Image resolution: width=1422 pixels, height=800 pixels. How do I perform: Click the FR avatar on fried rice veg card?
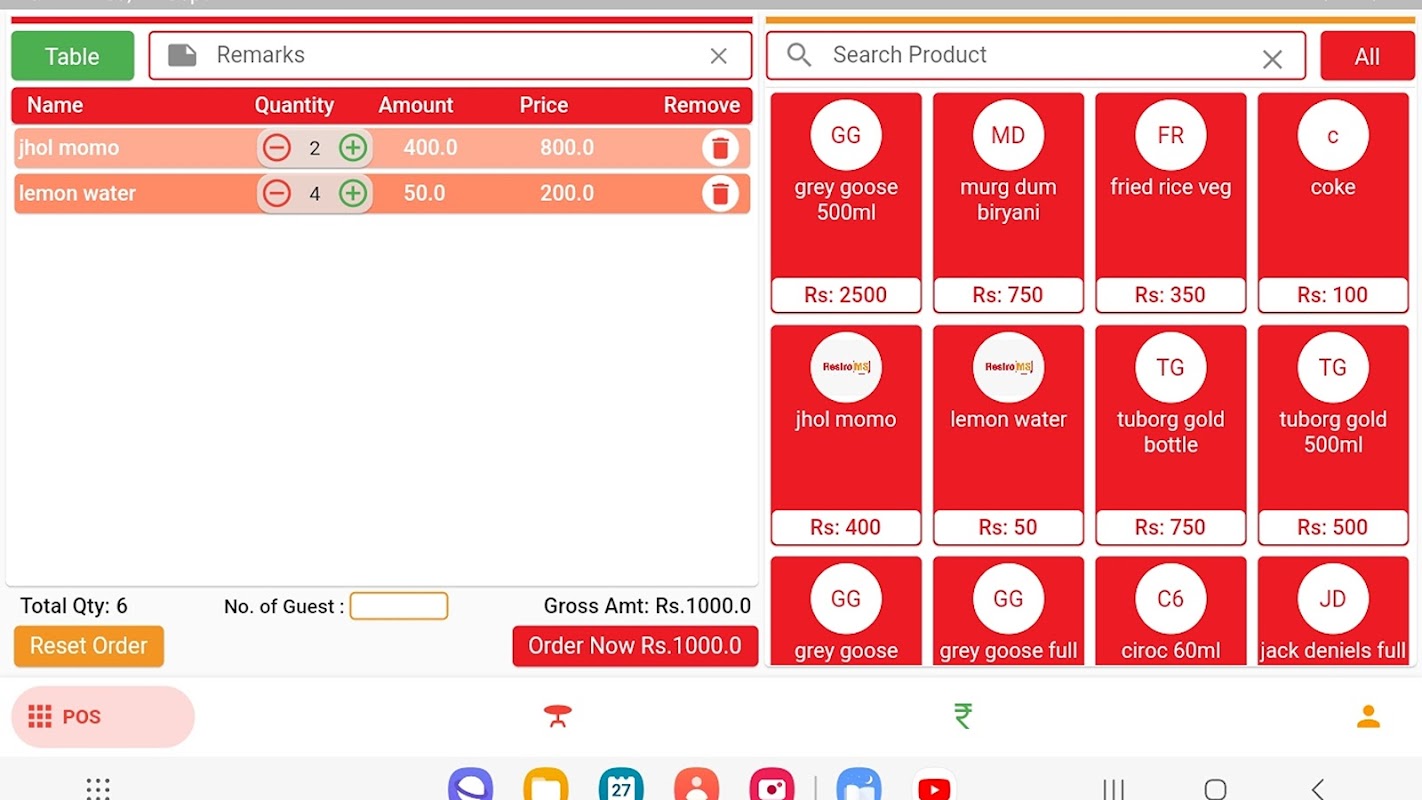[x=1171, y=135]
